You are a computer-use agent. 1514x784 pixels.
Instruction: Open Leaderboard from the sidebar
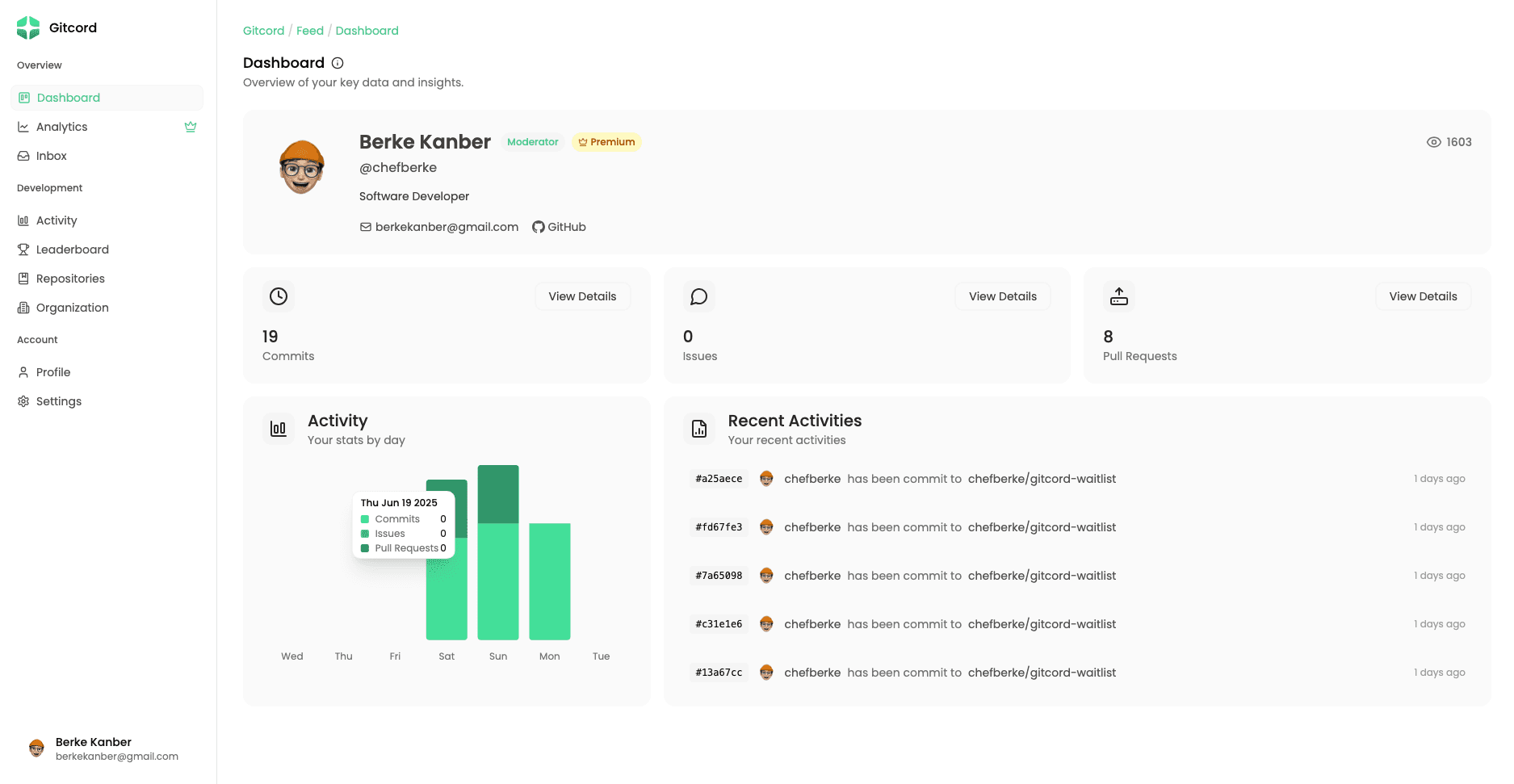pyautogui.click(x=72, y=249)
